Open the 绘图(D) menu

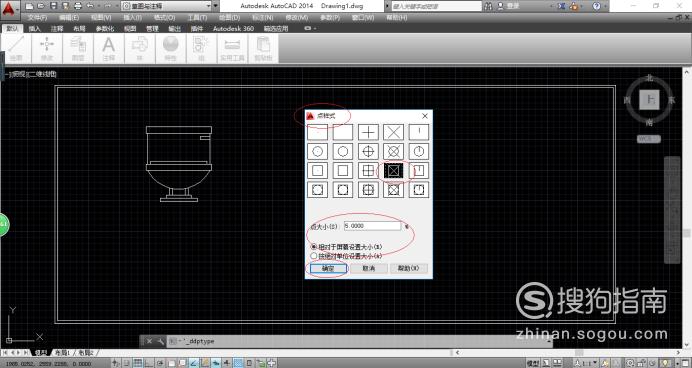coord(229,18)
